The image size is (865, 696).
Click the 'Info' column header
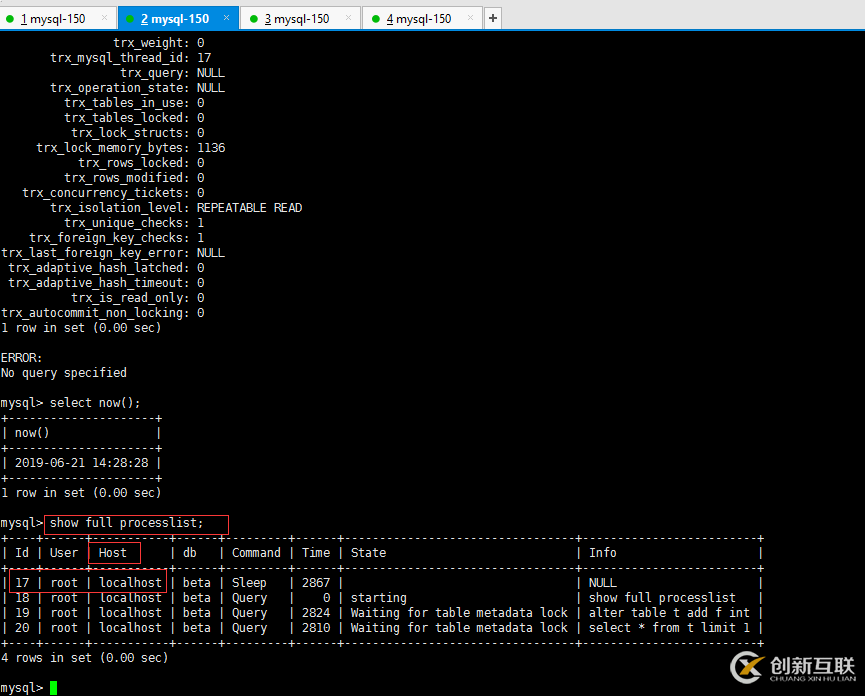[x=602, y=553]
